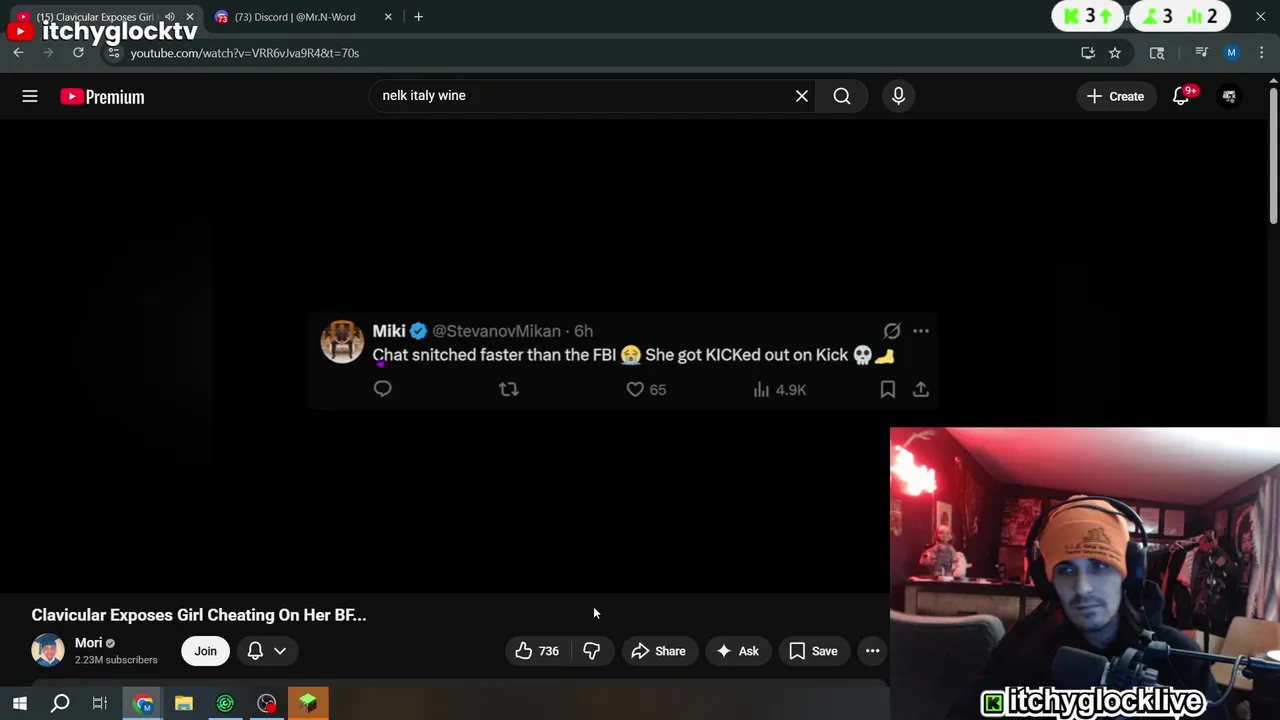Clear the search box text
This screenshot has width=1280, height=720.
(x=802, y=96)
